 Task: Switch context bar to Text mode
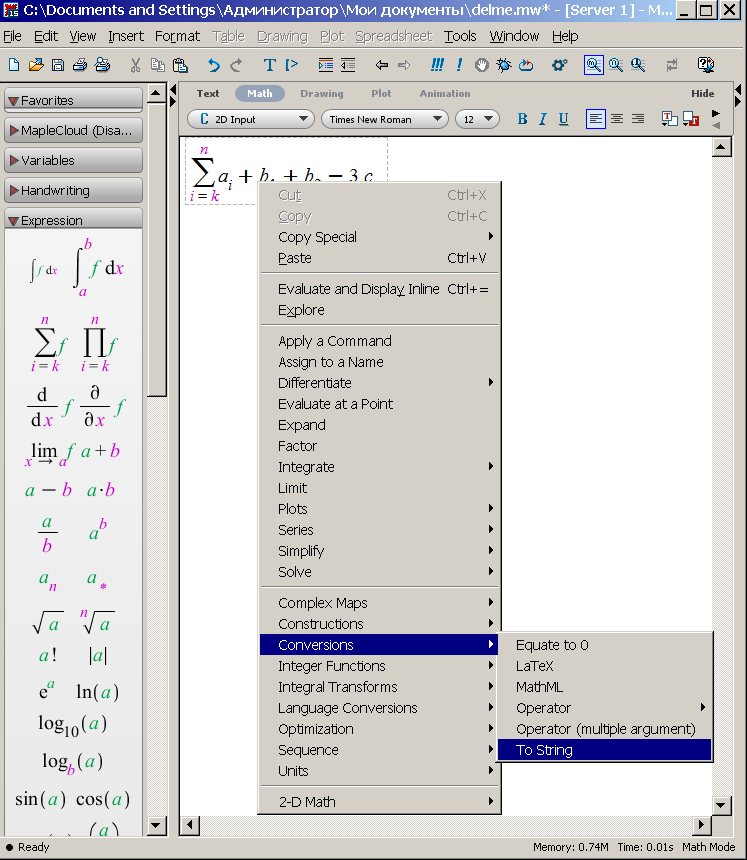click(x=208, y=94)
